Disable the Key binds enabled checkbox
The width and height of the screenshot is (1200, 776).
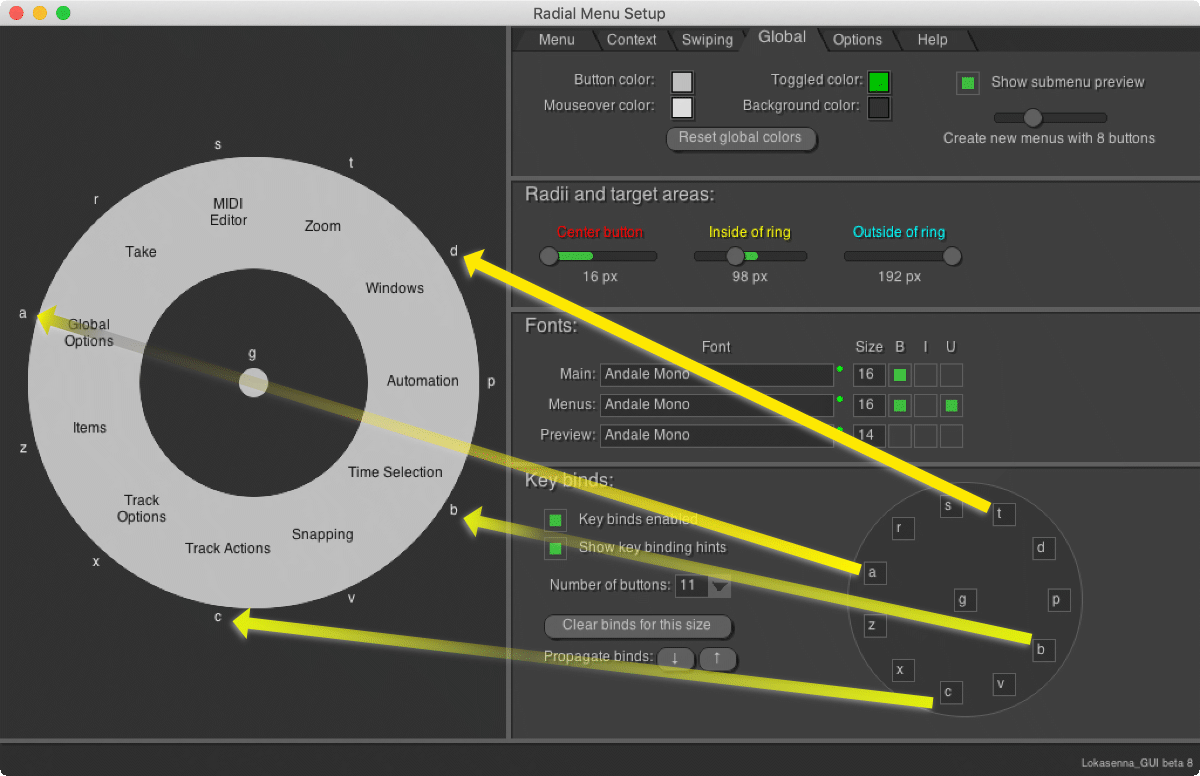555,520
